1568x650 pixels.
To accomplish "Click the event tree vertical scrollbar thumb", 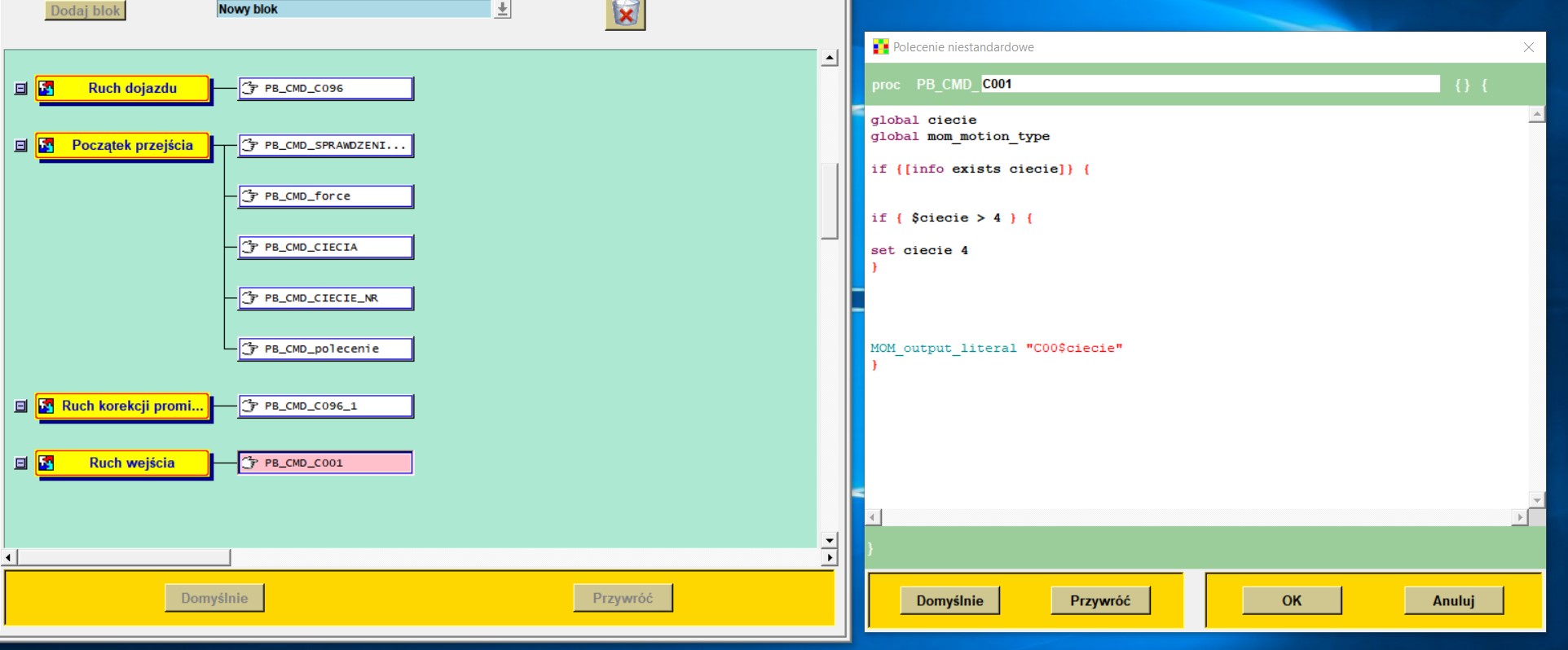I will click(830, 201).
